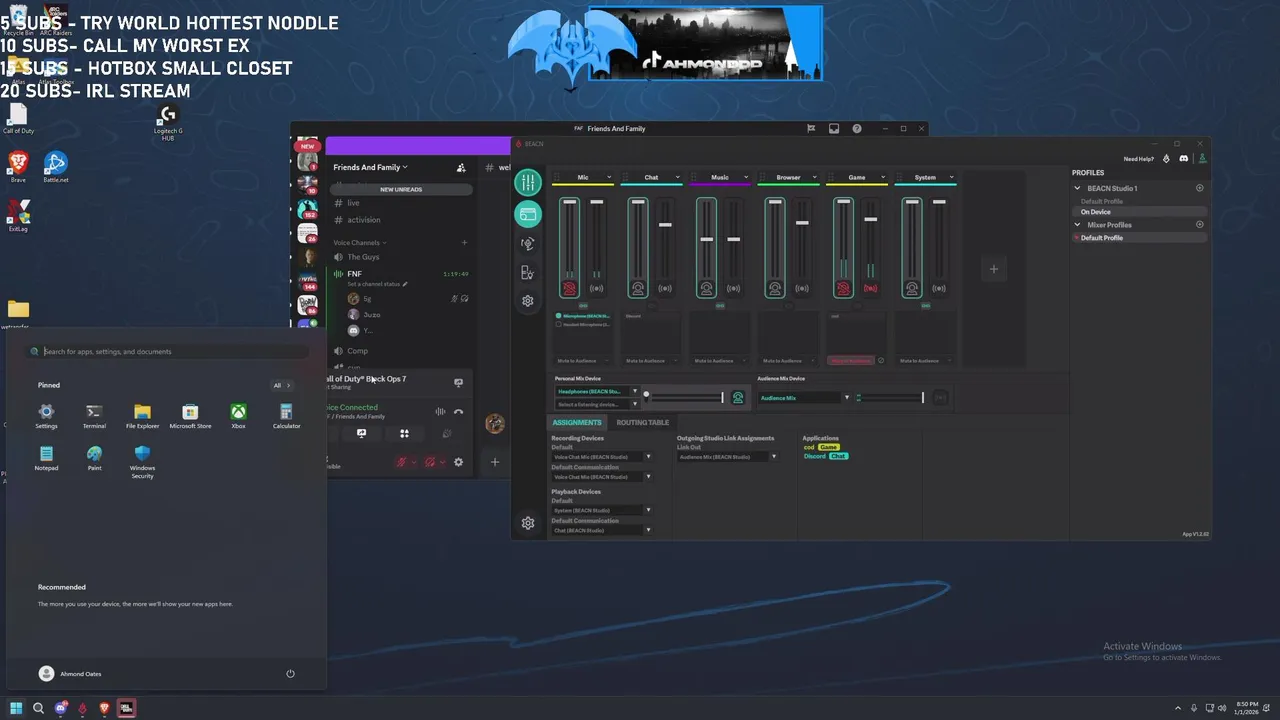Click Game's red Mute to Audience button
This screenshot has width=1280, height=720.
[851, 360]
